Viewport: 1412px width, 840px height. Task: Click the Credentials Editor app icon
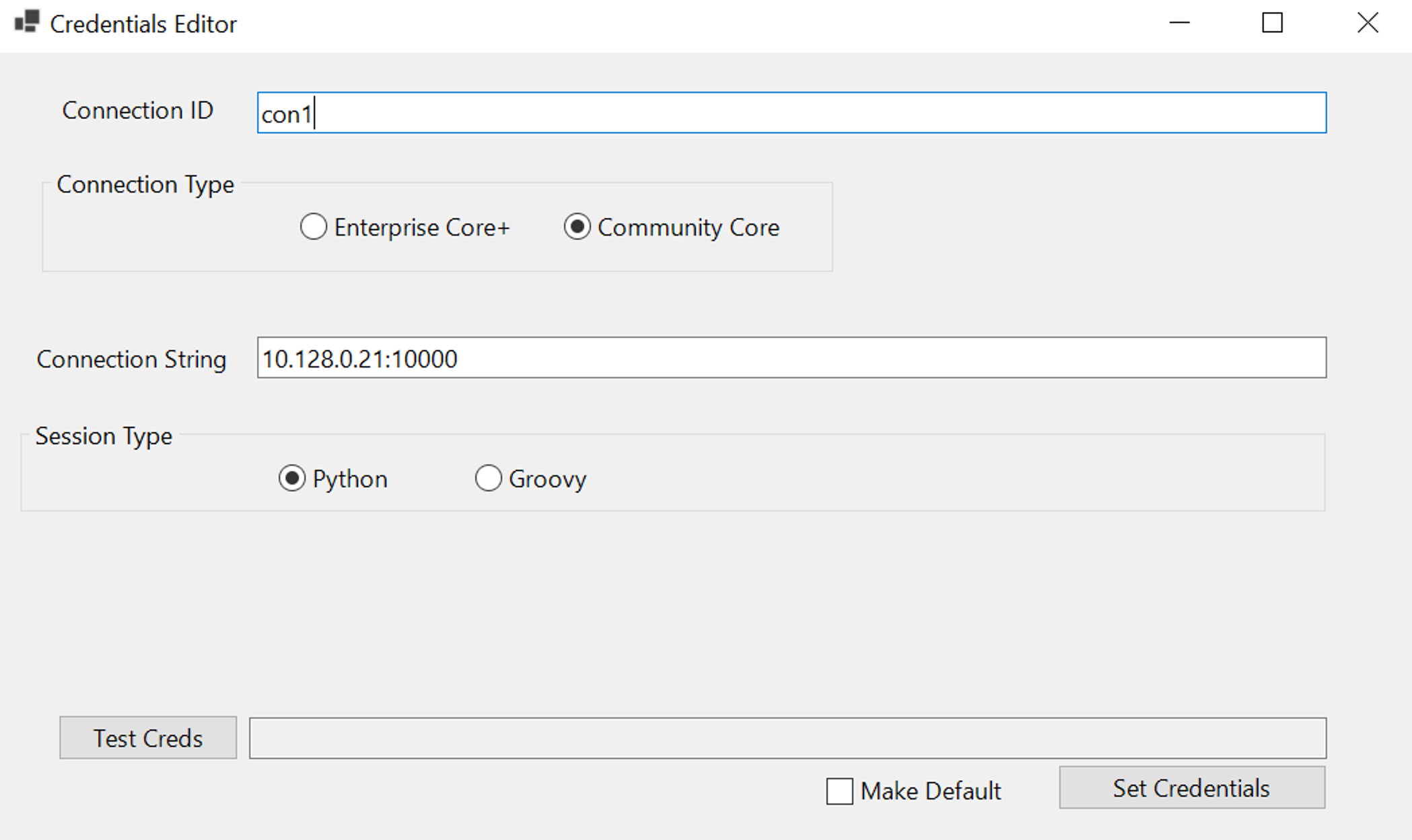(x=27, y=22)
